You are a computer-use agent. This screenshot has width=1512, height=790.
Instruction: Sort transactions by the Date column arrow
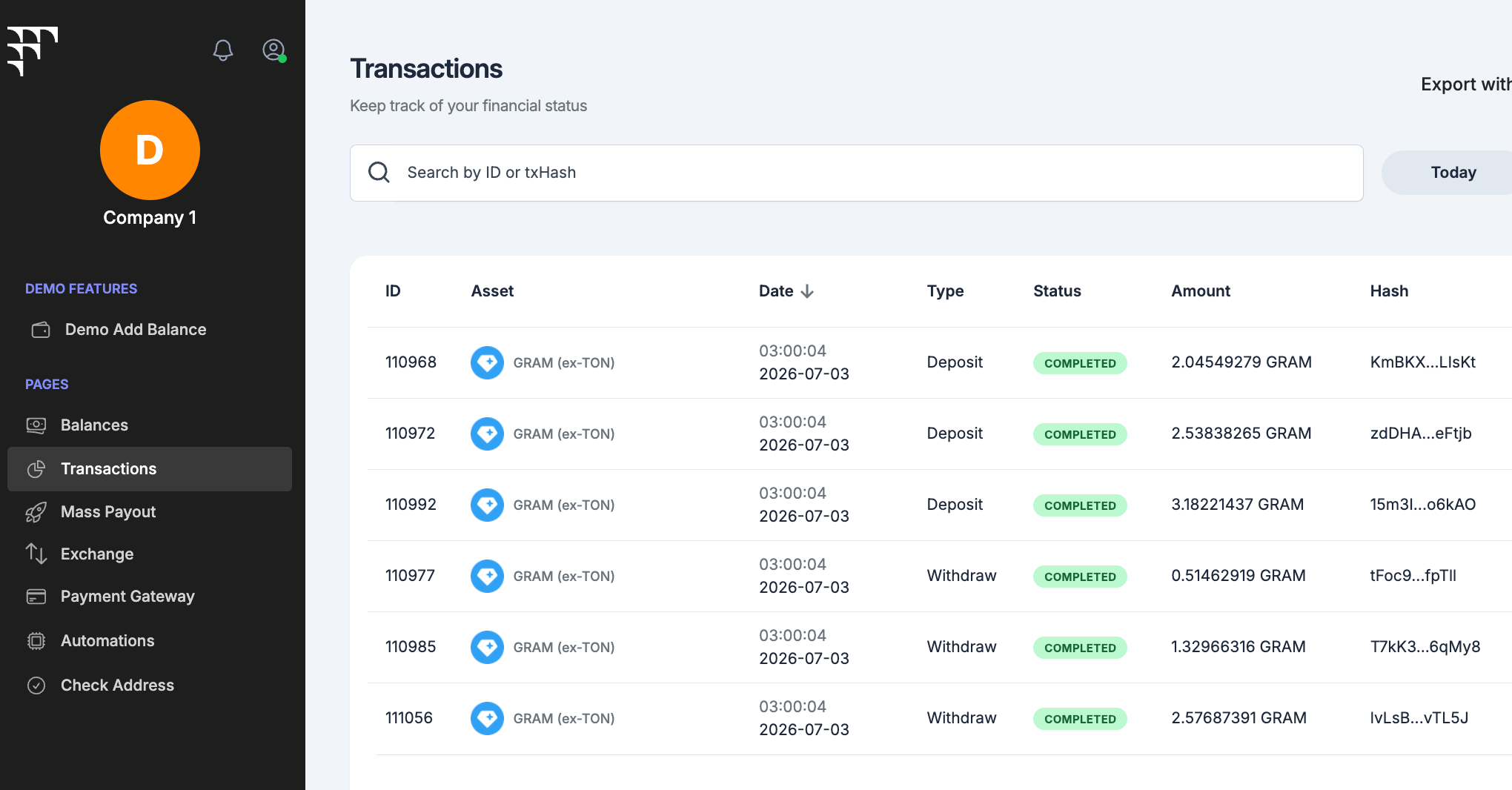click(807, 291)
